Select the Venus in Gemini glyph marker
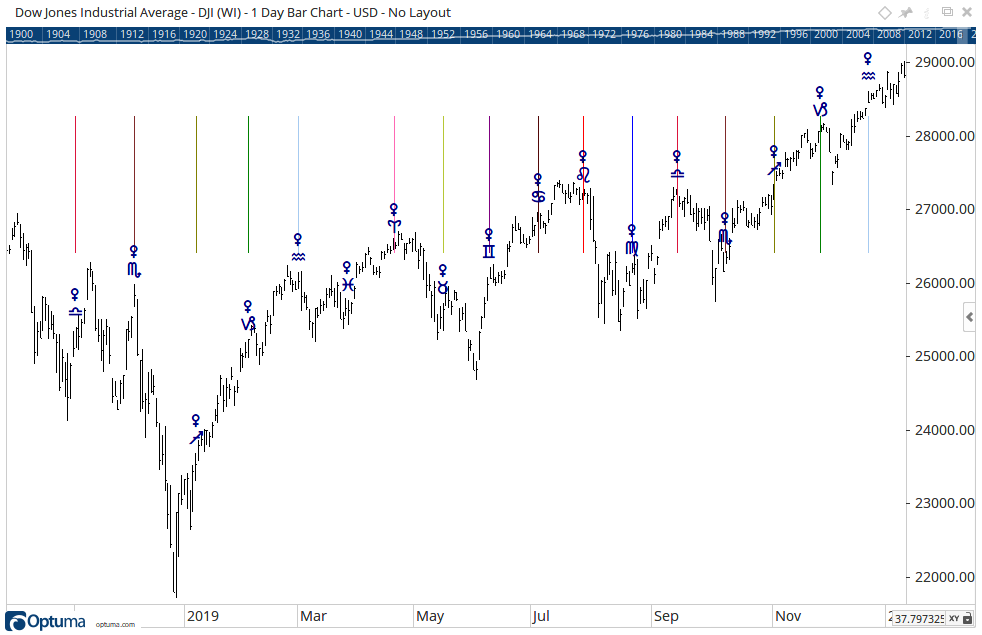982x635 pixels. (x=488, y=243)
